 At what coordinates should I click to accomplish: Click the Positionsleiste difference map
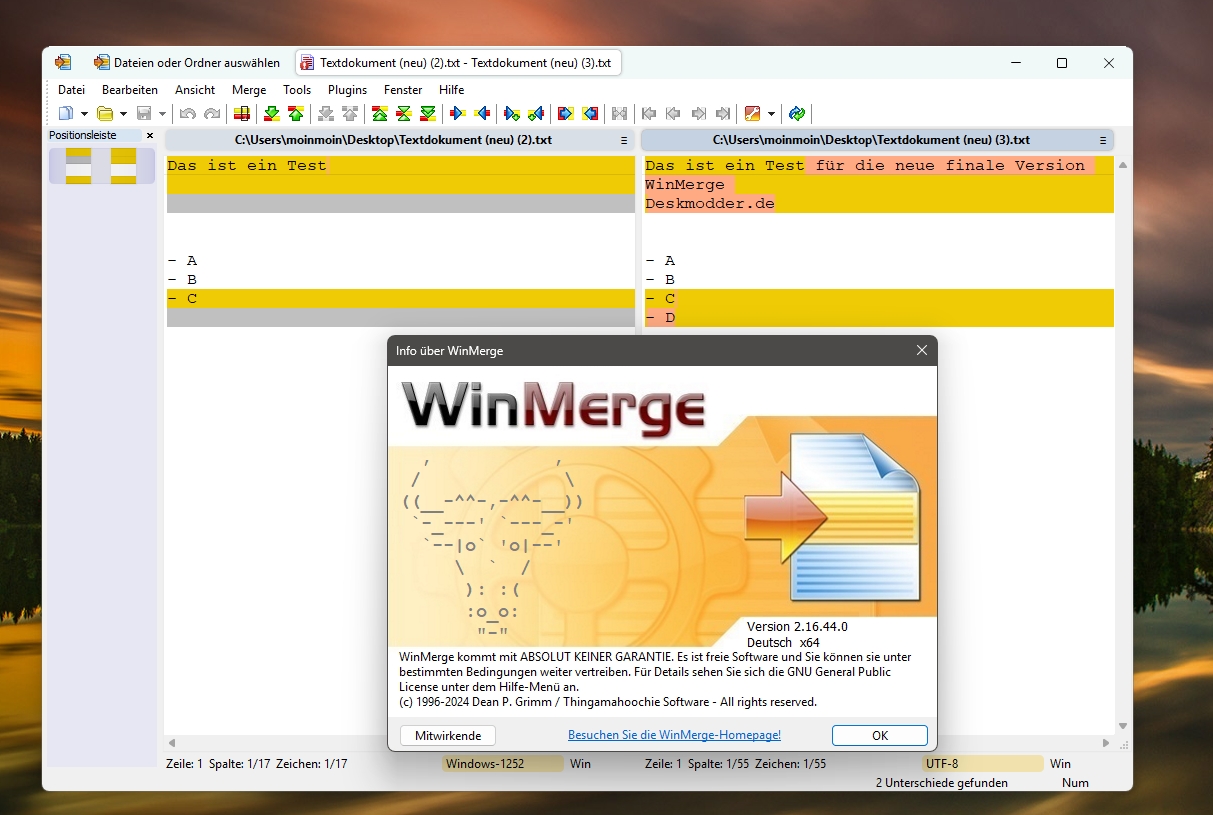[x=102, y=166]
